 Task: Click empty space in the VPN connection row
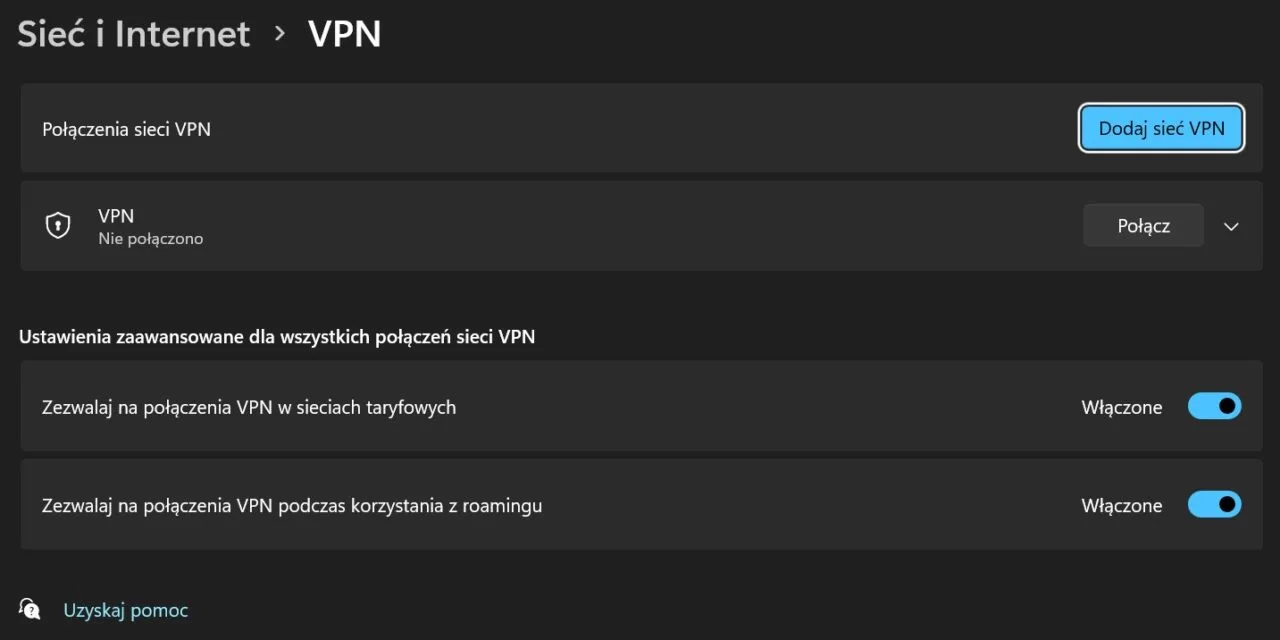(x=640, y=226)
